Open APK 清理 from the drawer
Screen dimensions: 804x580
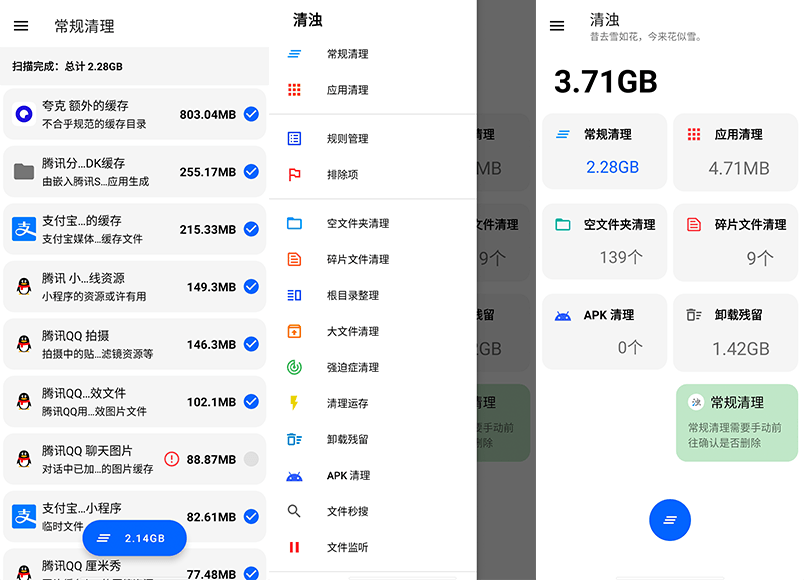tap(373, 475)
